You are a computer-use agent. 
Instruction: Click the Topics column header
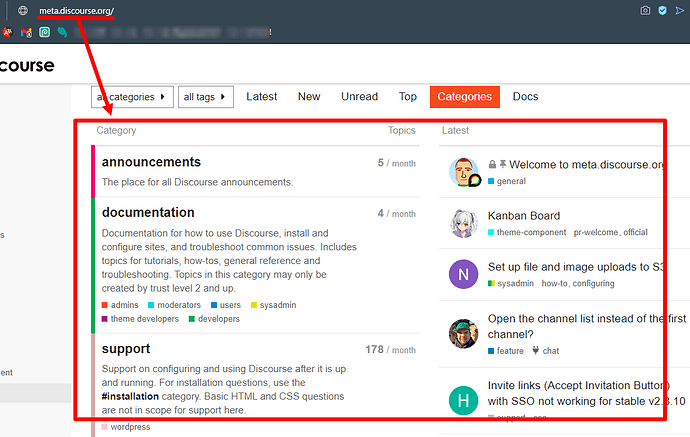(x=401, y=130)
